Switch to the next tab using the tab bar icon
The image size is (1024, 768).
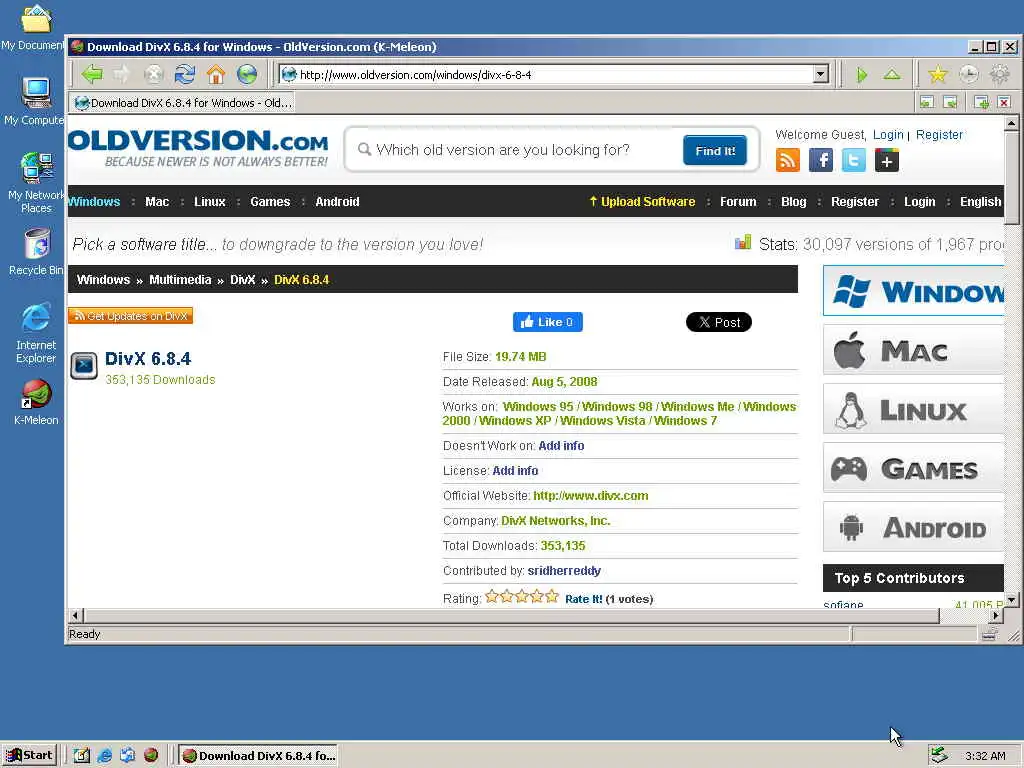950,102
